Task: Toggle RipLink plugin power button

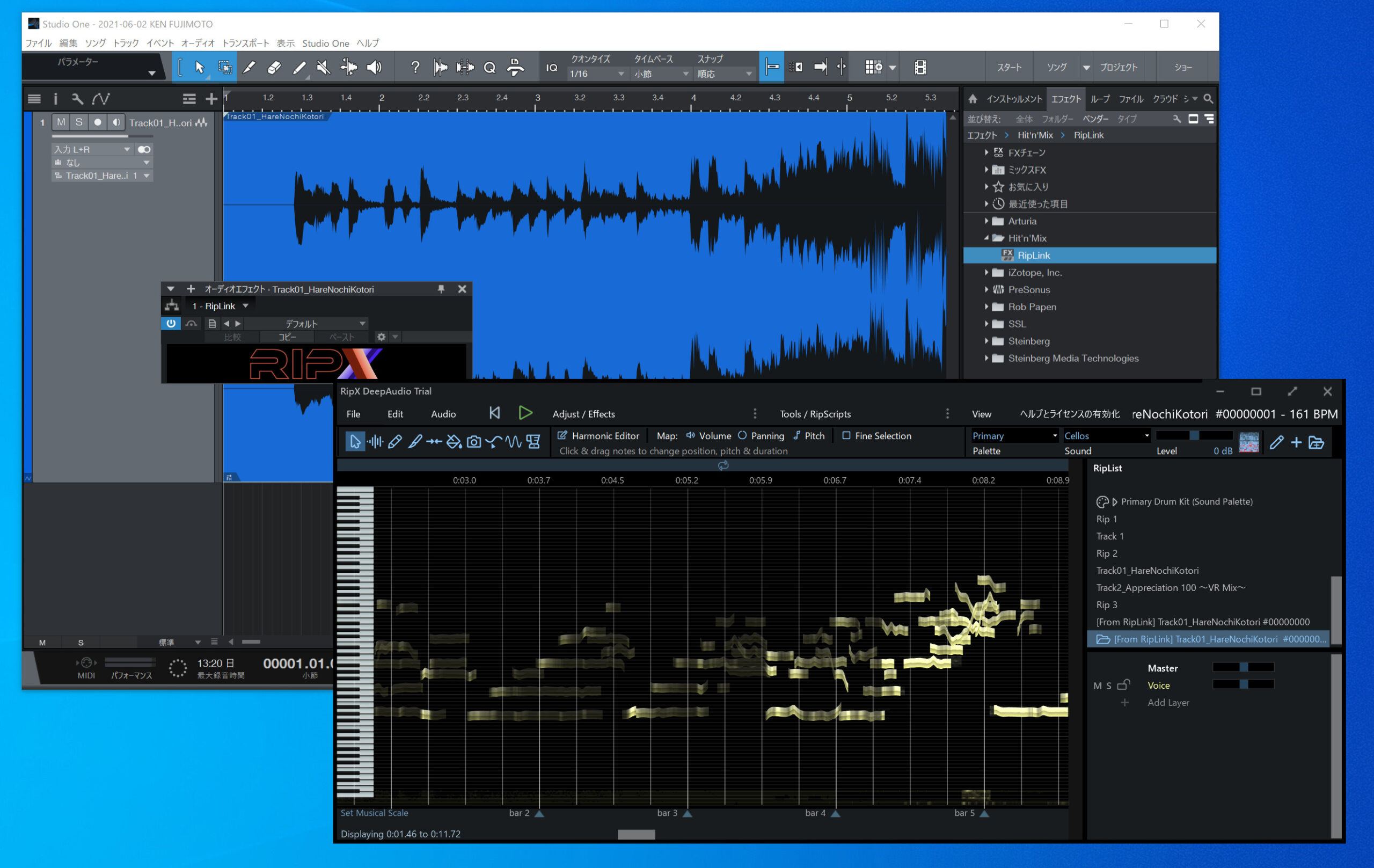Action: click(171, 324)
